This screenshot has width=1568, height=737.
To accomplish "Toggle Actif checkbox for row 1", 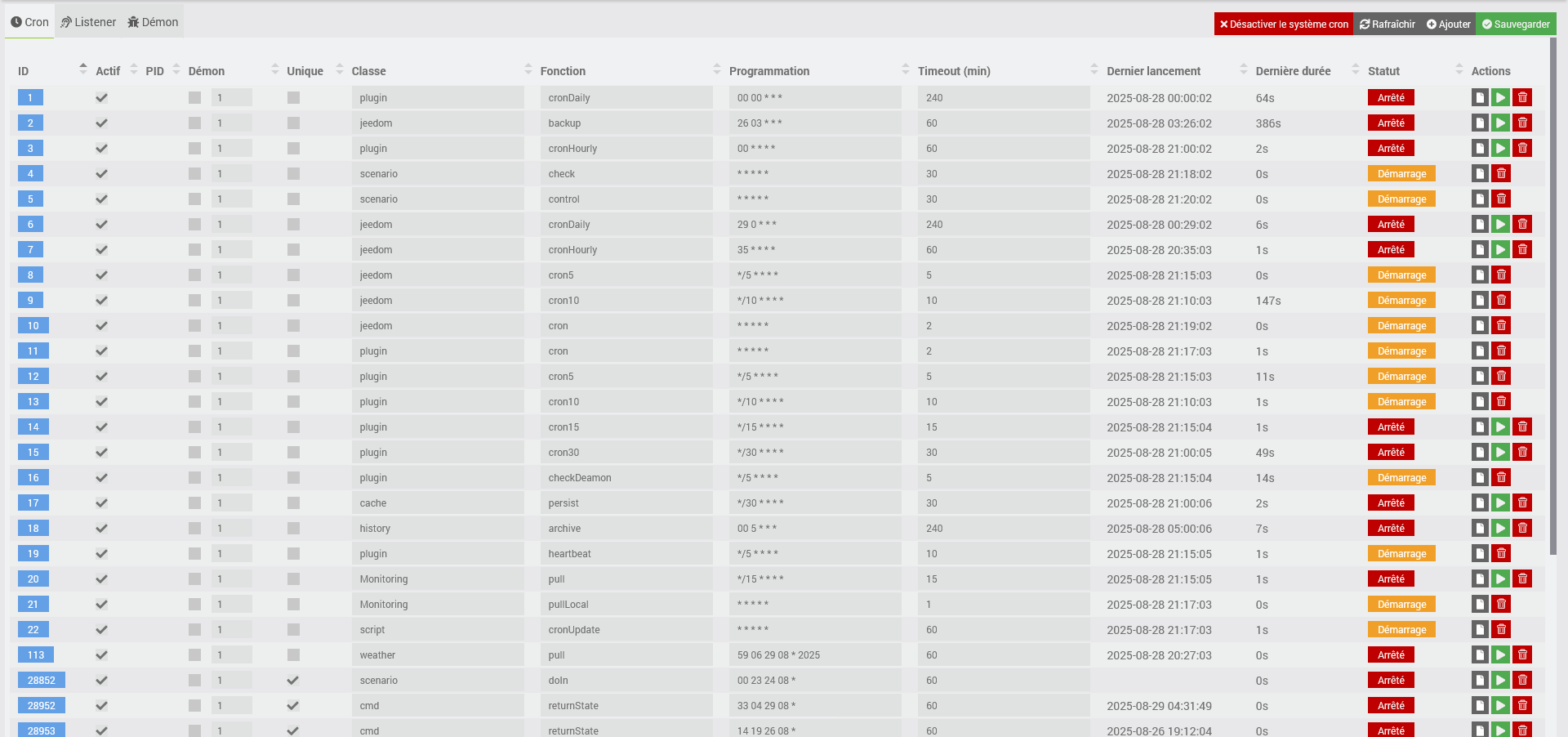I will pos(101,98).
